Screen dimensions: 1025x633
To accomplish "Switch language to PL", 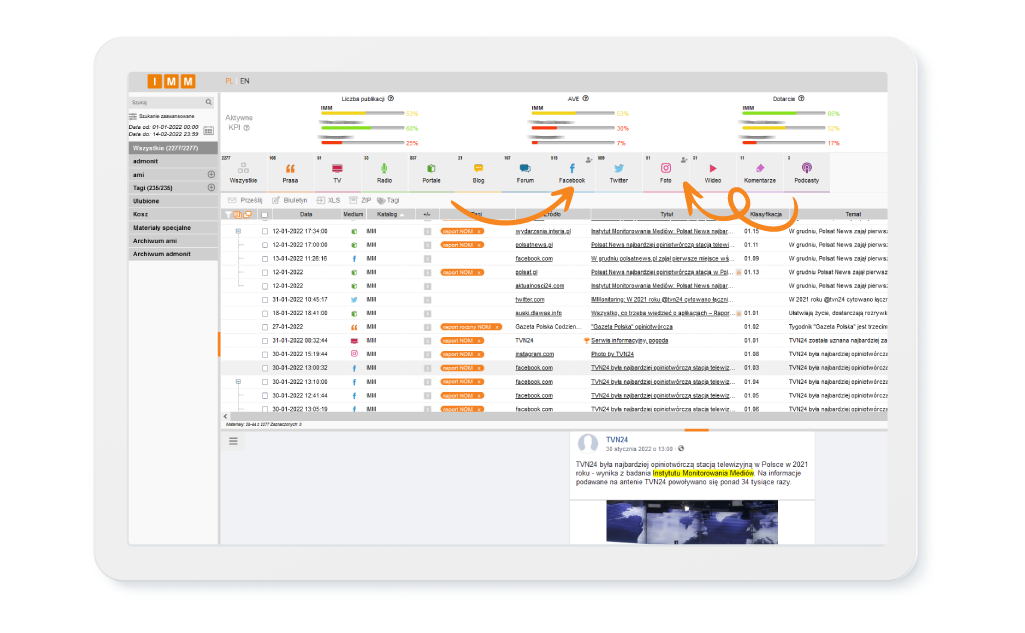I will click(229, 81).
